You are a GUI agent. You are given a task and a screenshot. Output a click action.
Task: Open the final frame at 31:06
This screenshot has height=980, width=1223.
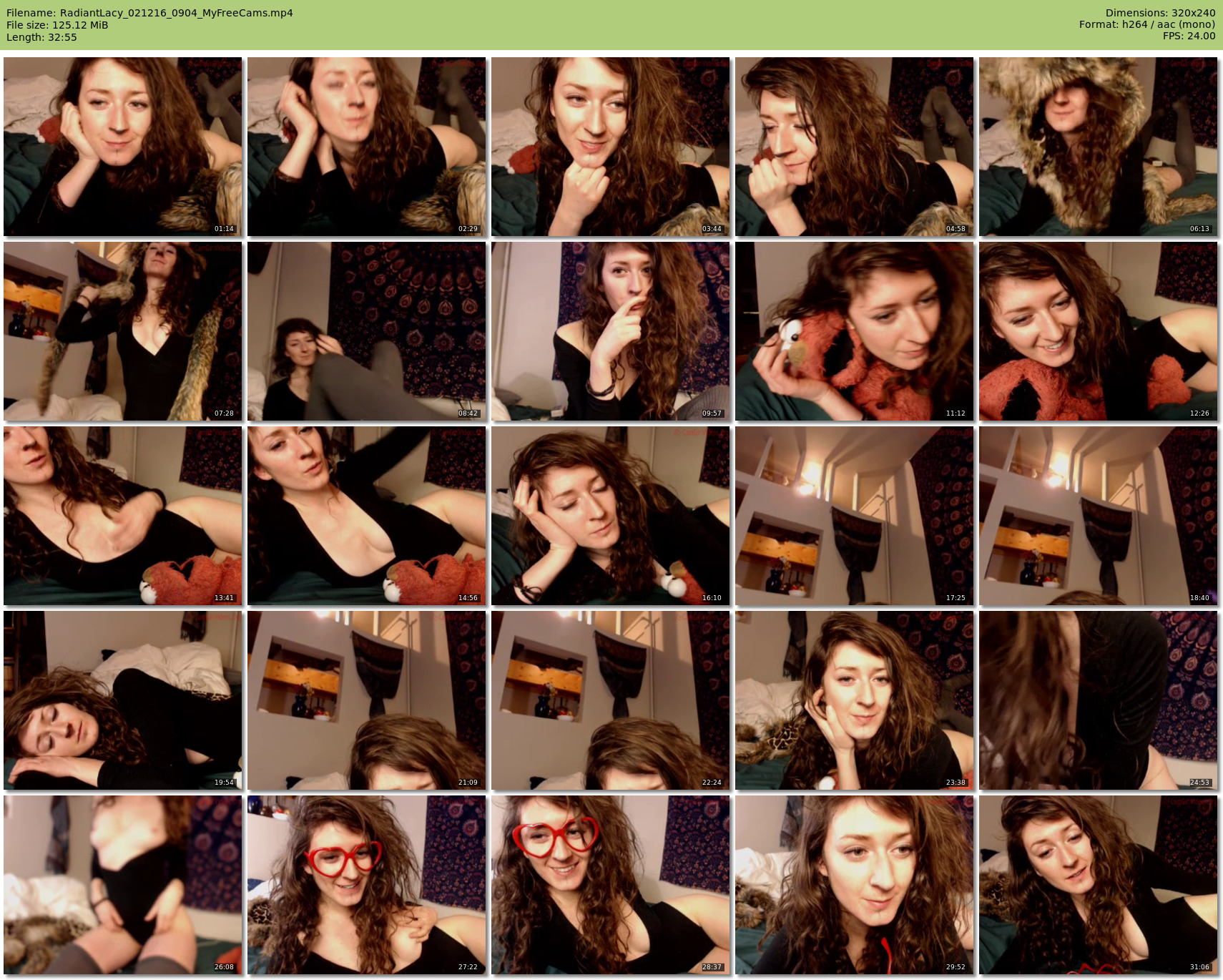(1098, 885)
